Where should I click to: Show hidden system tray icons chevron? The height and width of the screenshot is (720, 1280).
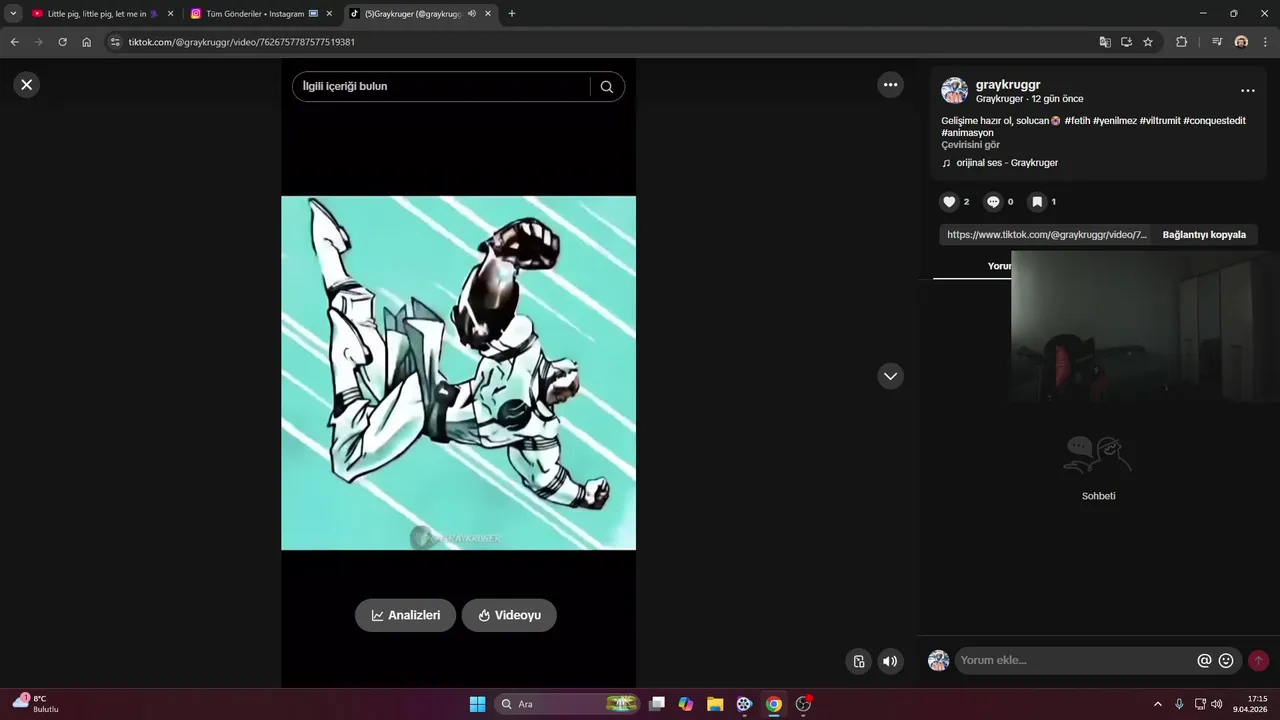point(1158,704)
